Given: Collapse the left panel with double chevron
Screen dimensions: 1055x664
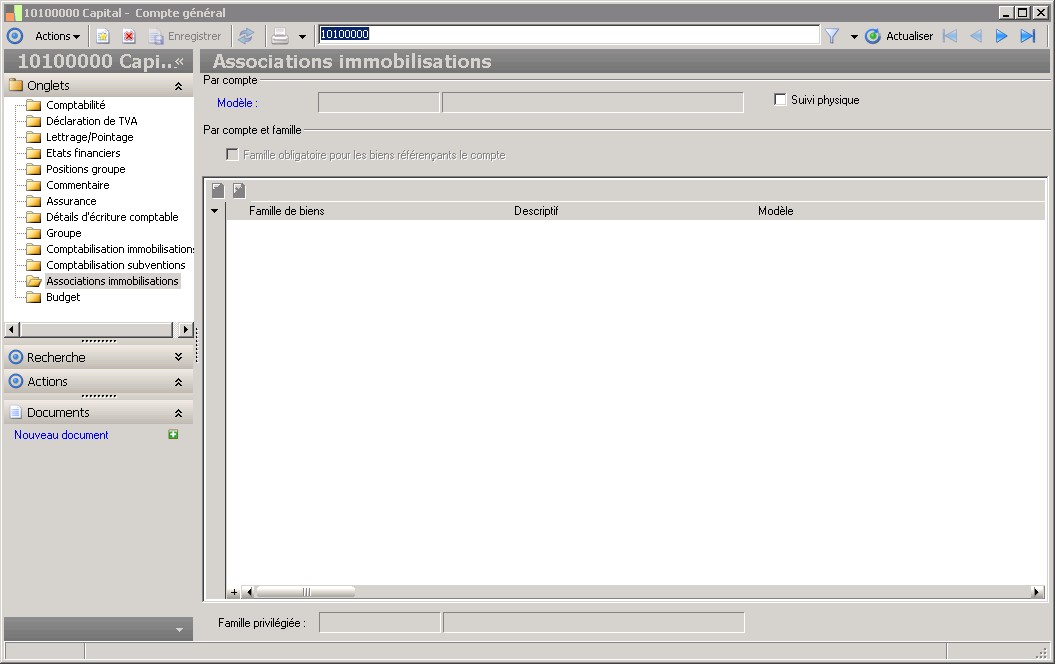Looking at the screenshot, I should pos(179,61).
